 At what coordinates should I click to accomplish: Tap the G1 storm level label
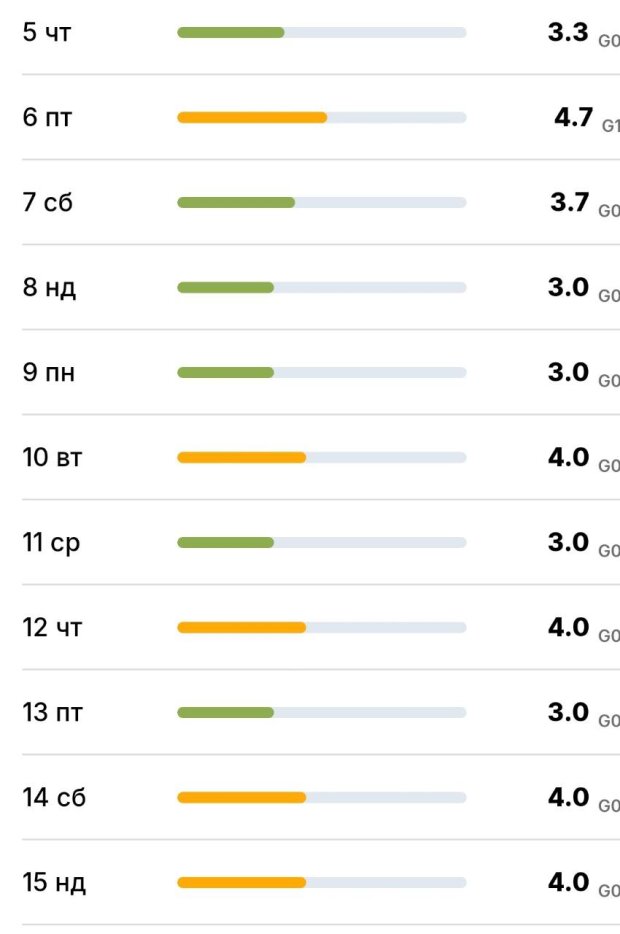point(610,127)
